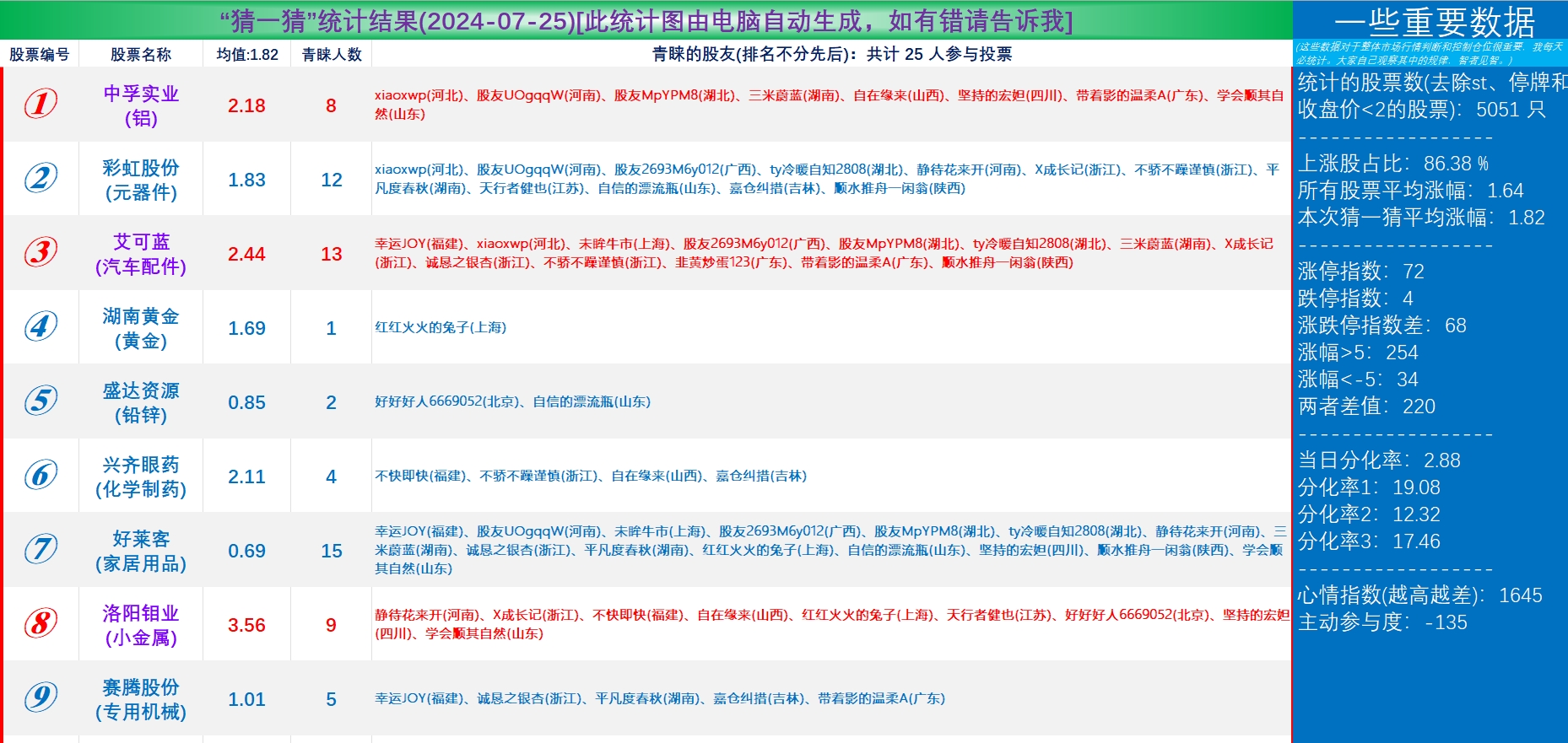Click the 两者差值: 220 line
1568x743 pixels.
coord(1366,406)
